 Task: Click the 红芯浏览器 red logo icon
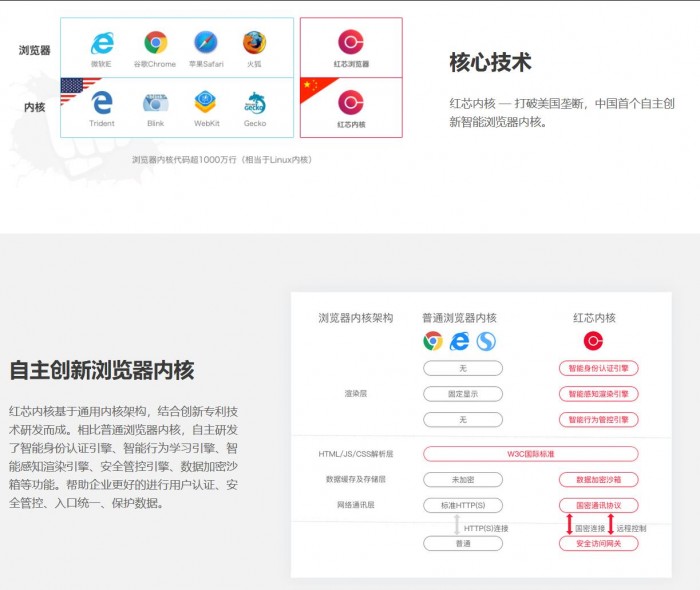point(351,42)
